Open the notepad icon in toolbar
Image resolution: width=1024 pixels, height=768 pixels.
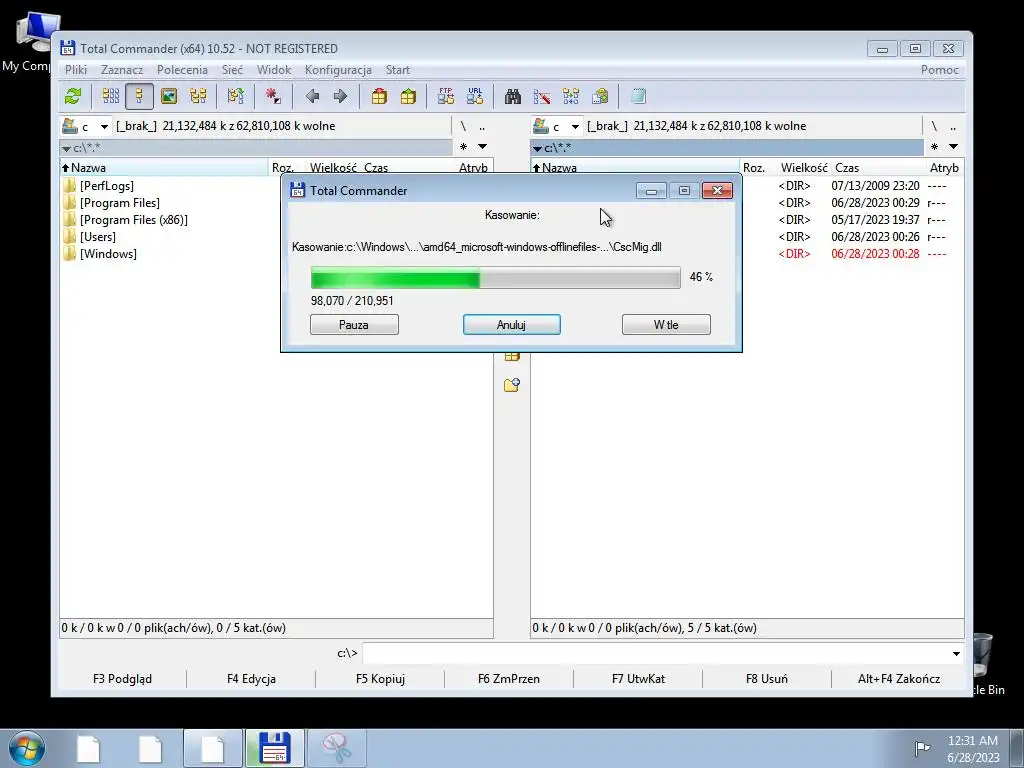click(x=638, y=97)
